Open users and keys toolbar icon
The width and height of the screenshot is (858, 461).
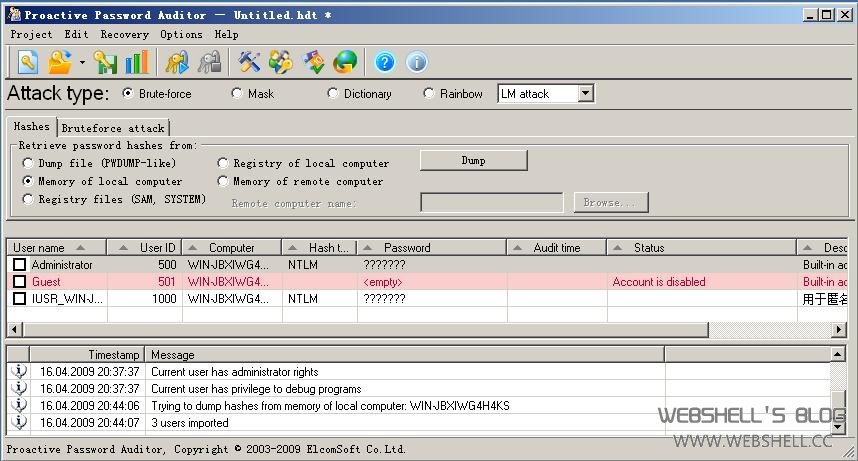coord(281,62)
